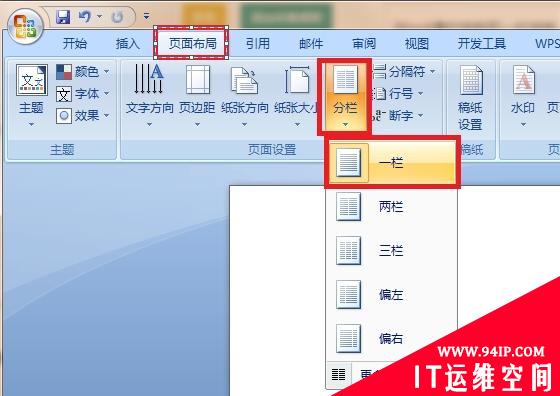Switch to the 开始 tab
Image resolution: width=560 pixels, height=396 pixels.
click(x=75, y=44)
